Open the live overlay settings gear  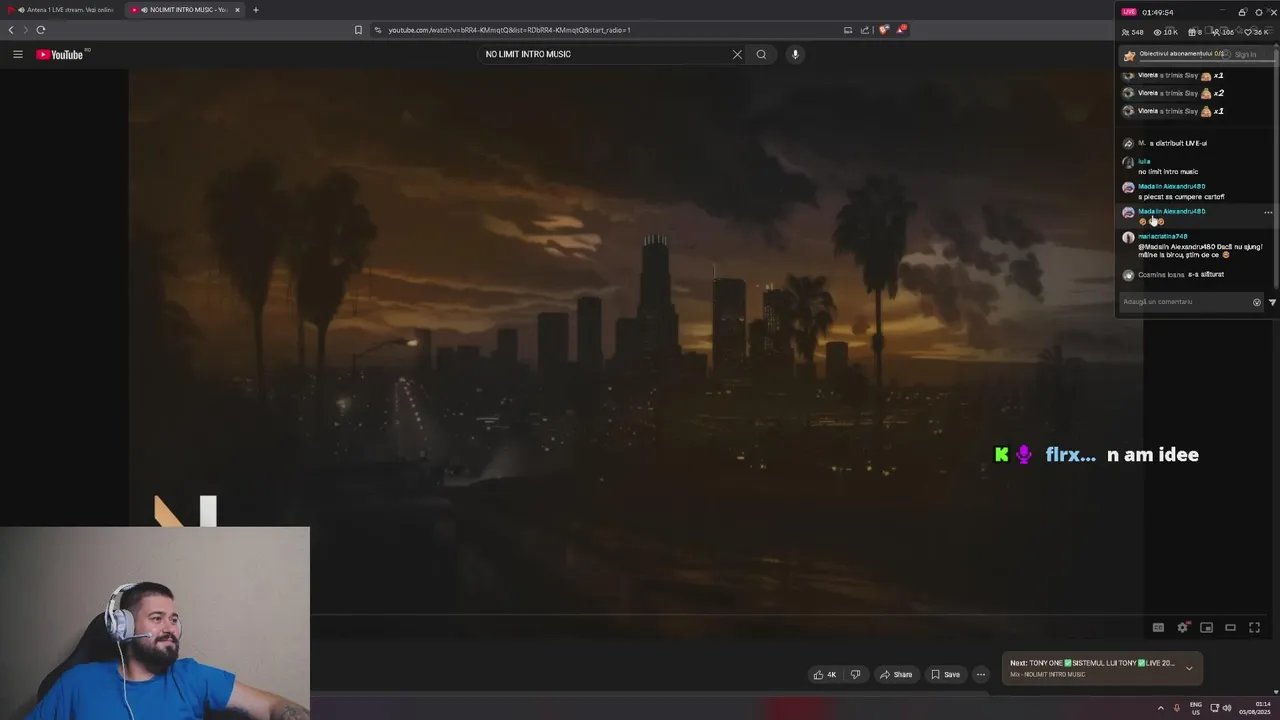tap(1258, 12)
